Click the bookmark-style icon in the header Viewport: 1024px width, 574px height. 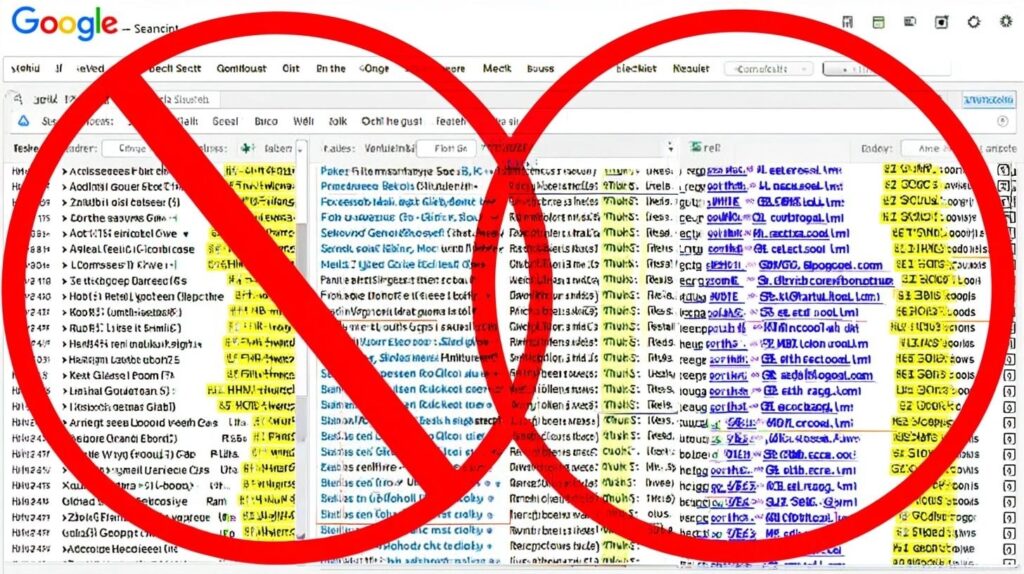[x=848, y=22]
